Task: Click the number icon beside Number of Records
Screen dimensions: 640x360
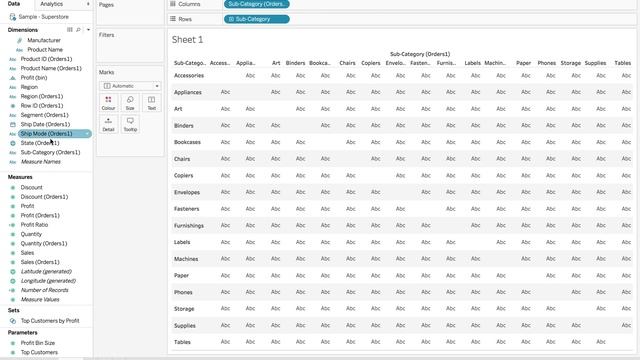Action: point(12,290)
